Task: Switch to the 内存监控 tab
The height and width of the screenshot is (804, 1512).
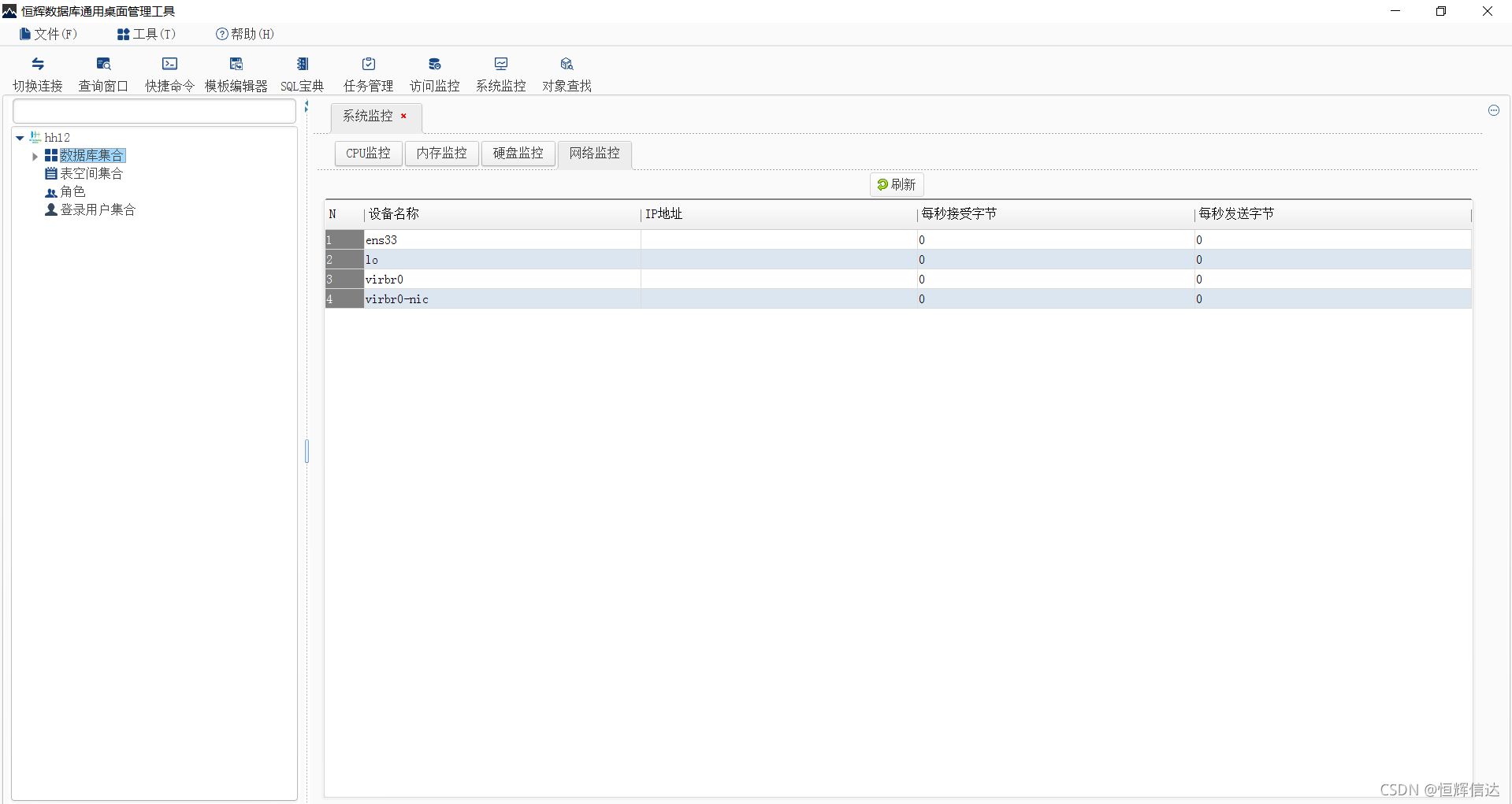Action: [441, 153]
